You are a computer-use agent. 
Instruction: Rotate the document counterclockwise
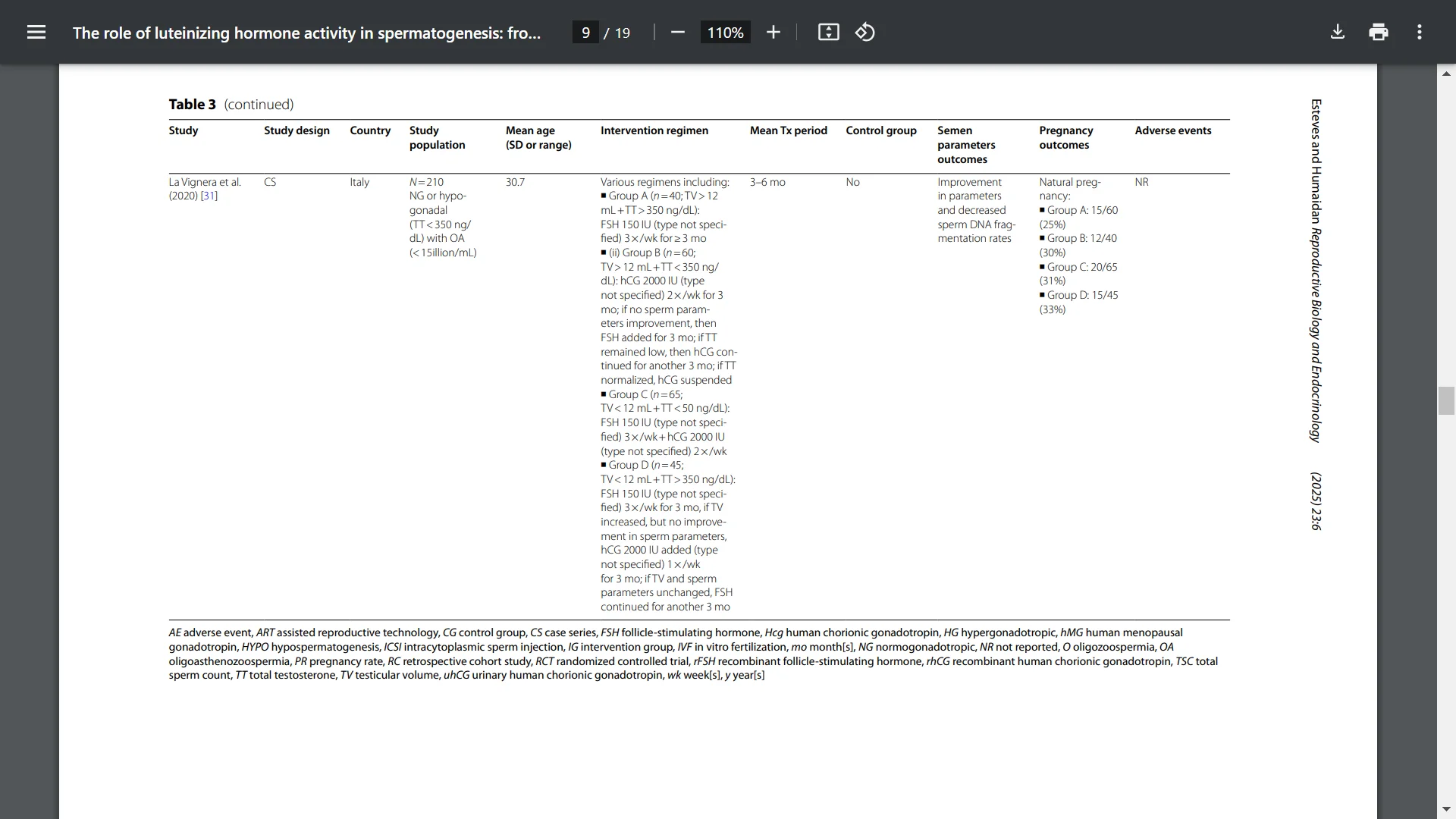tap(865, 32)
